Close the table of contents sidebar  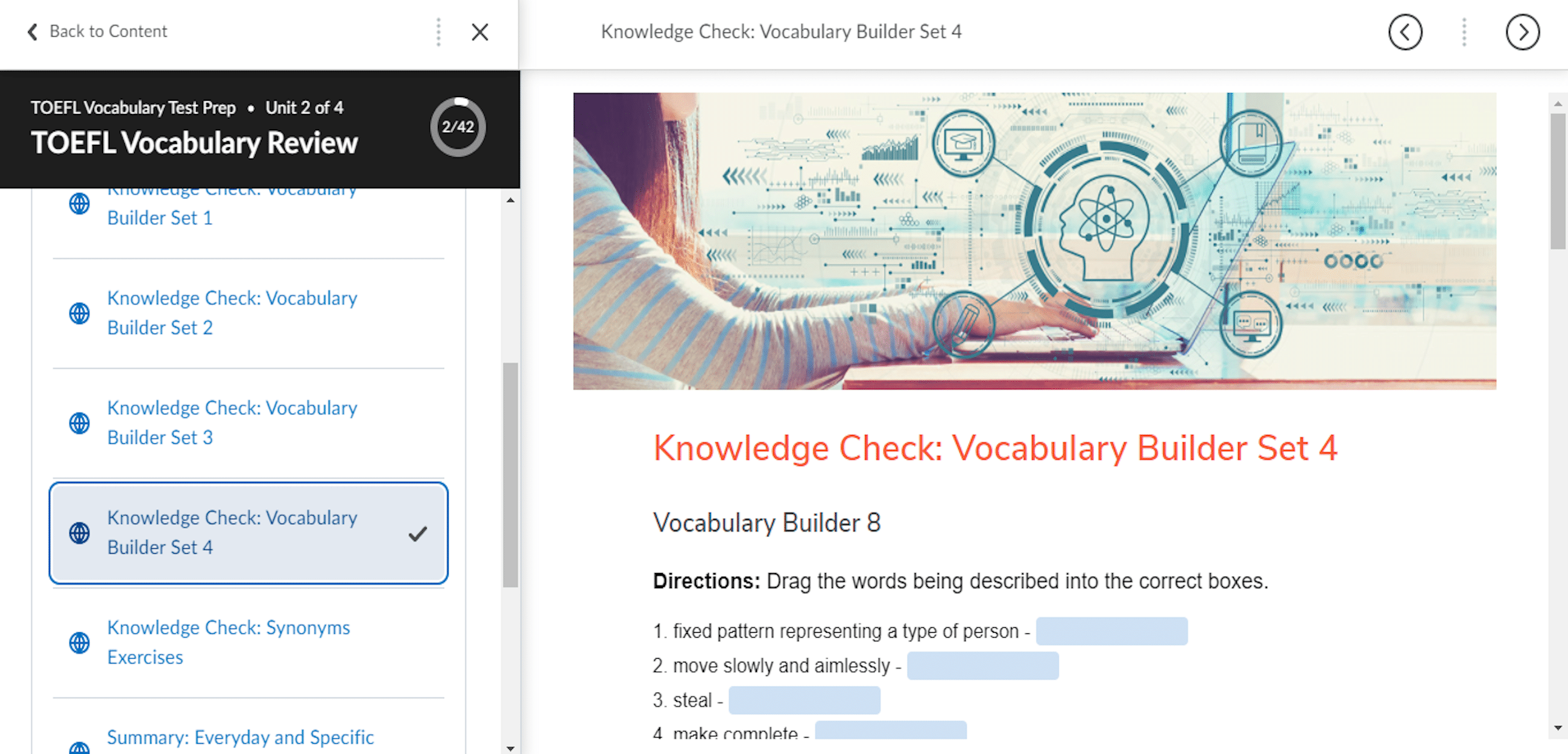click(479, 32)
